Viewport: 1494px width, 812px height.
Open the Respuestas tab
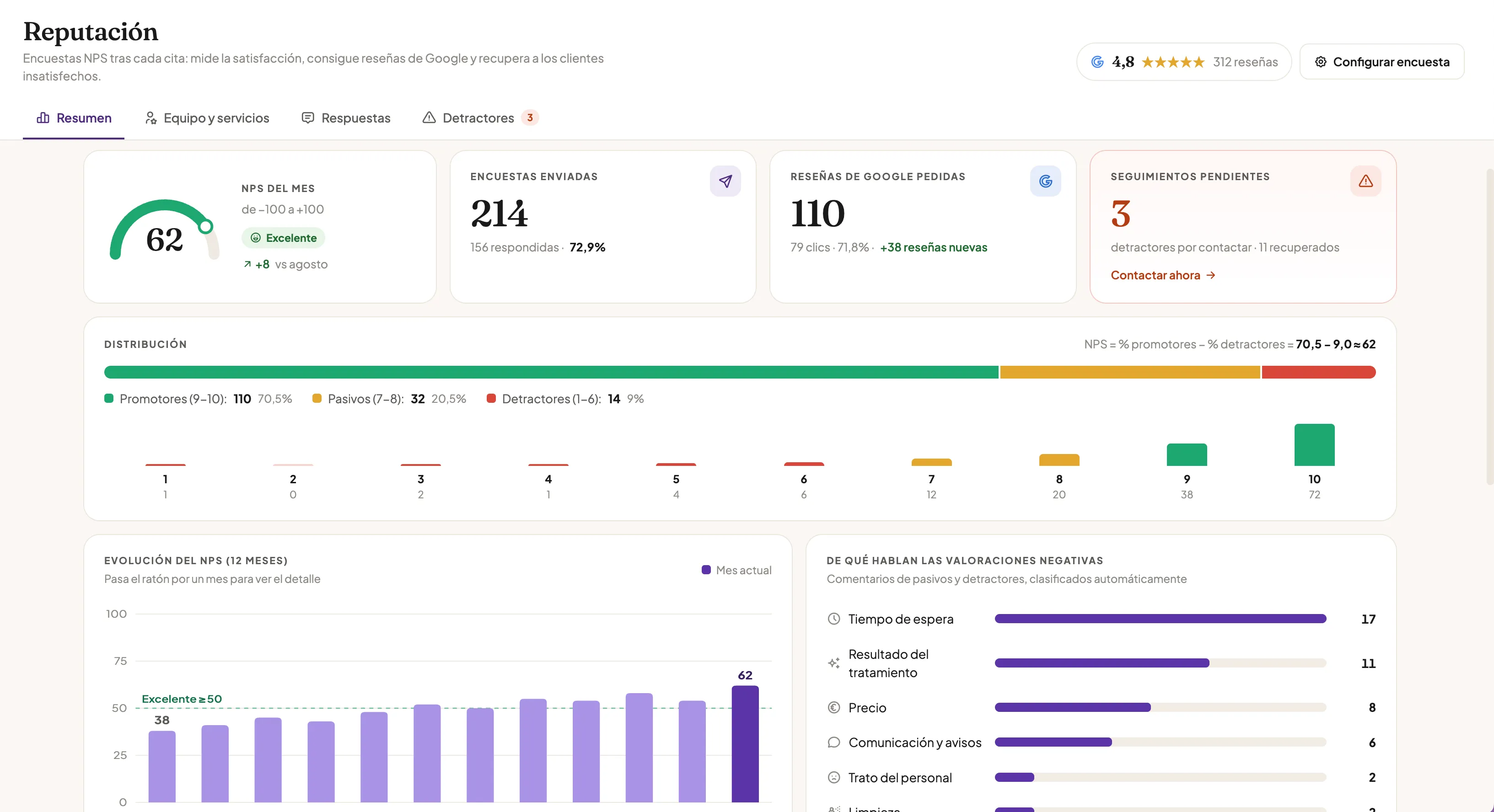346,118
